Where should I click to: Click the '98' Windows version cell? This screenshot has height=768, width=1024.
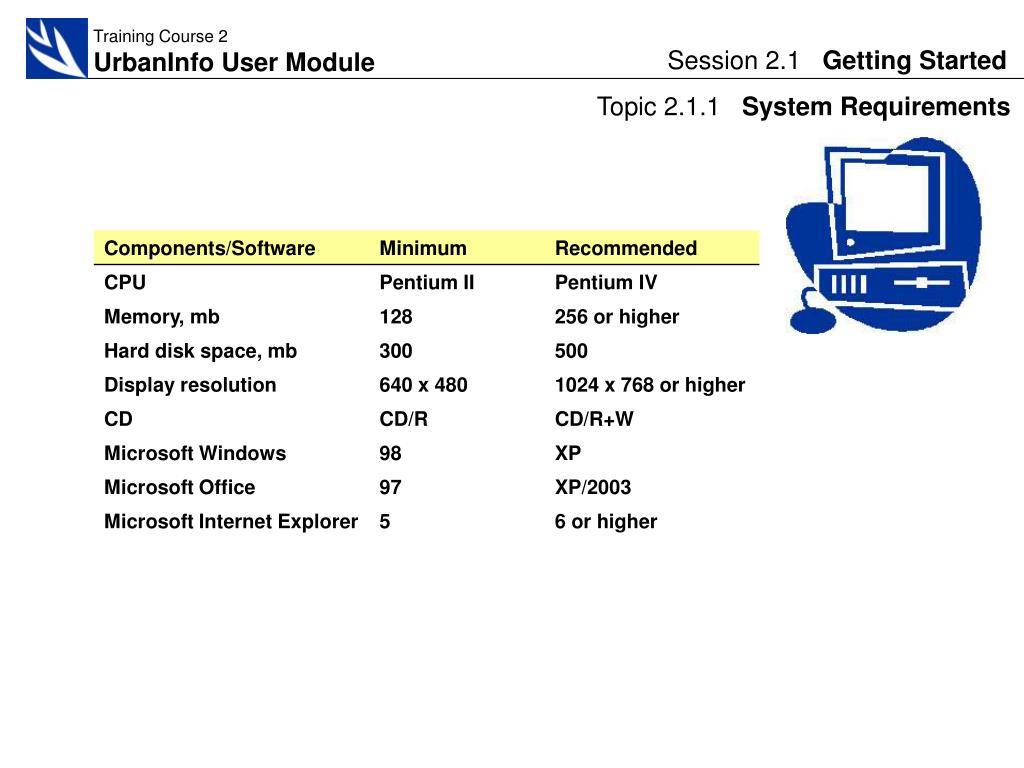(x=391, y=453)
